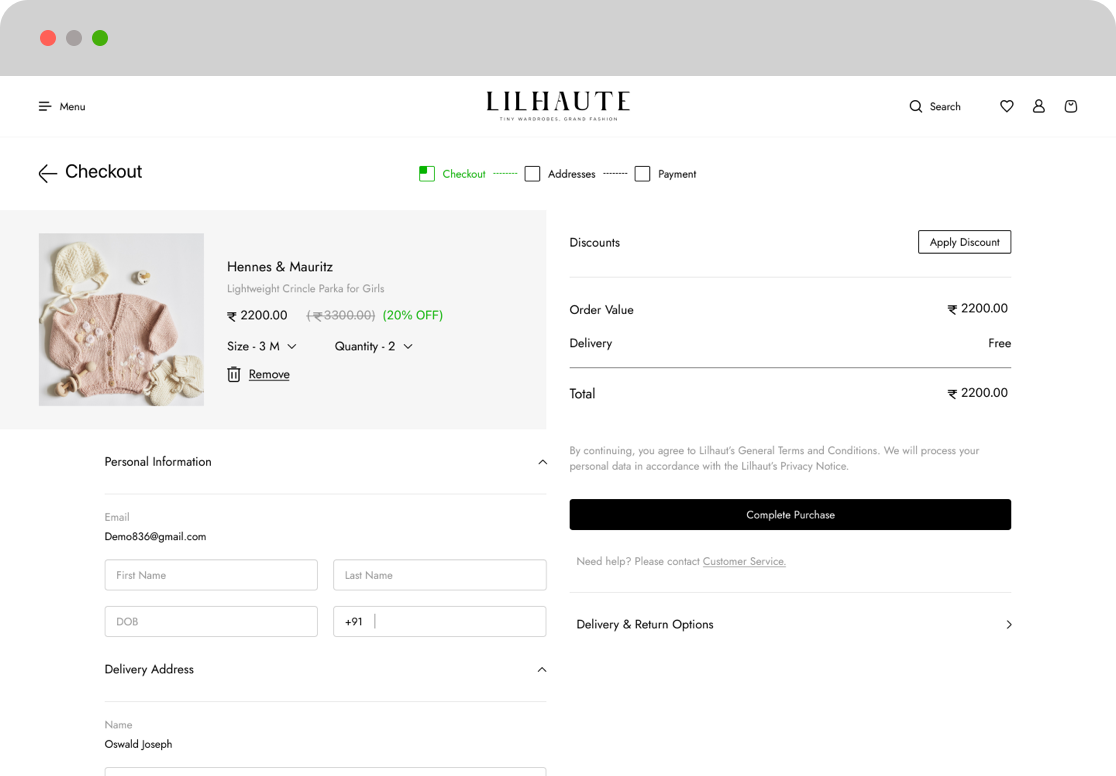The height and width of the screenshot is (776, 1116).
Task: Open the Size 3 M dropdown
Action: pos(262,346)
